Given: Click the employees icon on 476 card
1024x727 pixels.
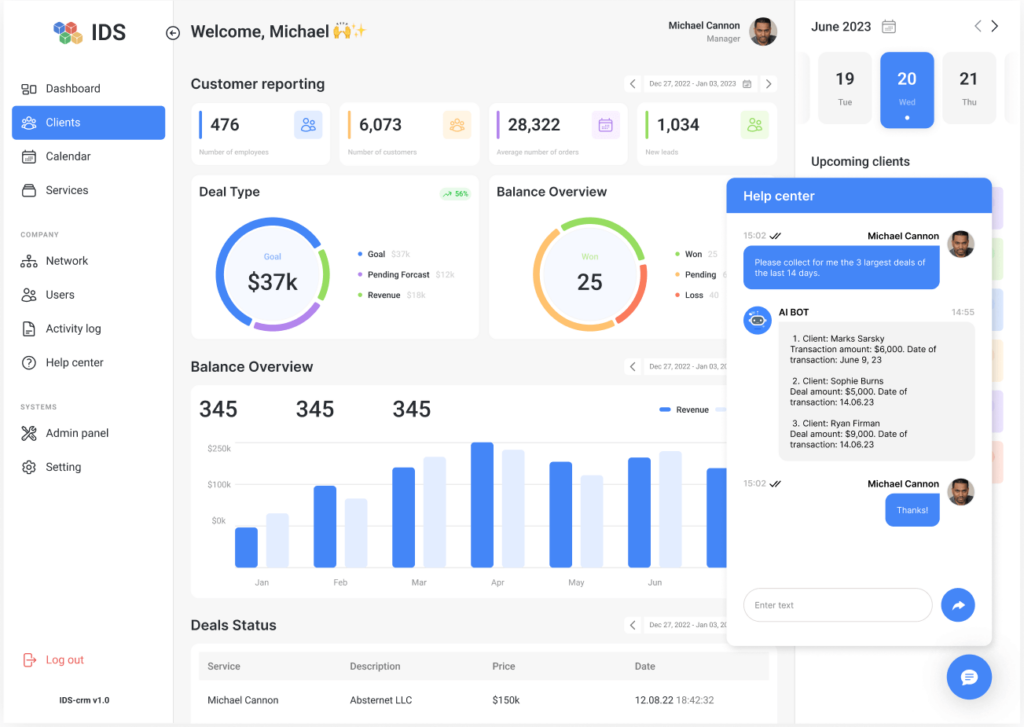Looking at the screenshot, I should click(308, 125).
